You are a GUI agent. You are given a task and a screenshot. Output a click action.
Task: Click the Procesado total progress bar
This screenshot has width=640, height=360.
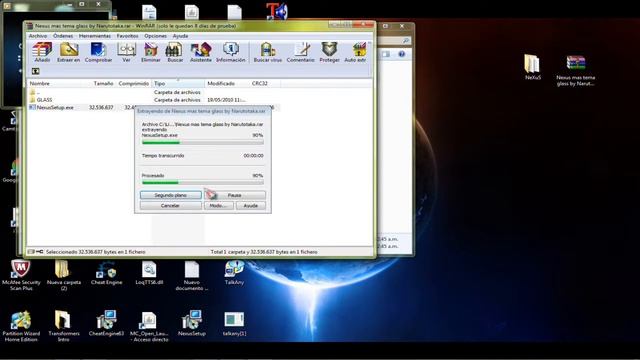click(x=202, y=182)
